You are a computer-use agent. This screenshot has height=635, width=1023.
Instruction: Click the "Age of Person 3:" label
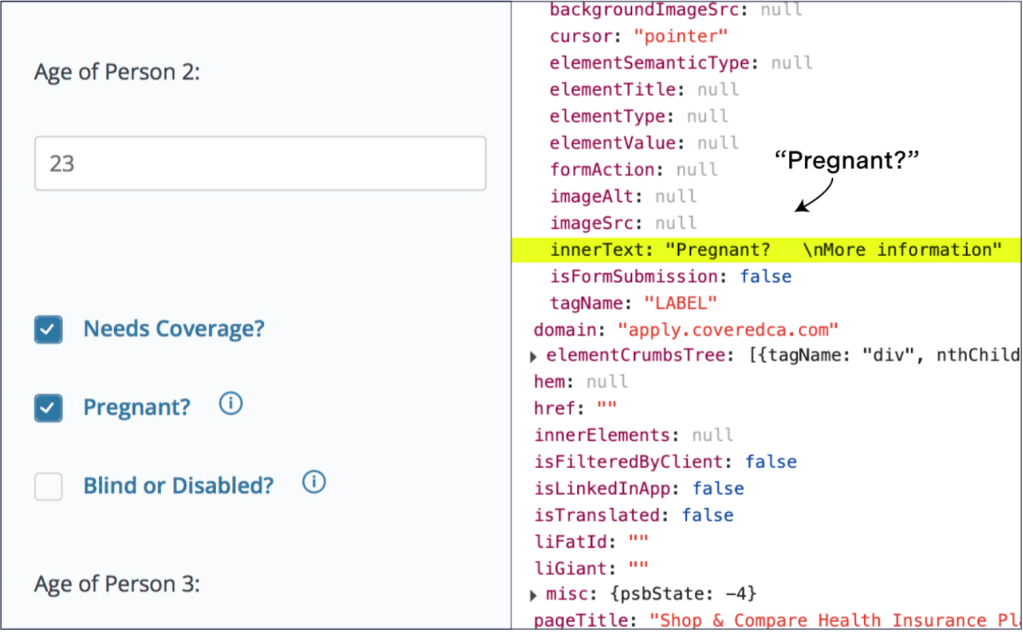coord(117,584)
